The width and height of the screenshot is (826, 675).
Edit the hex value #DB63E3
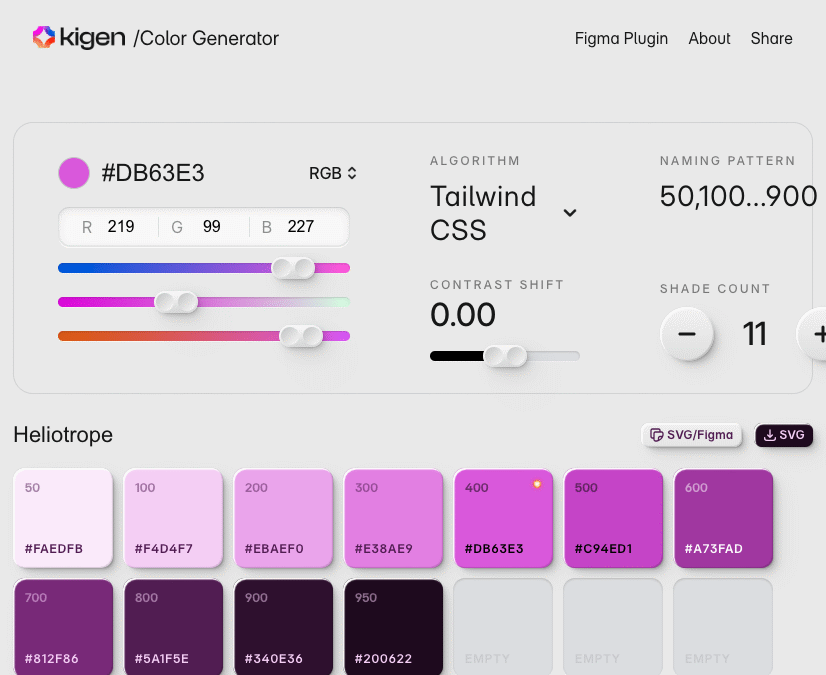[153, 173]
